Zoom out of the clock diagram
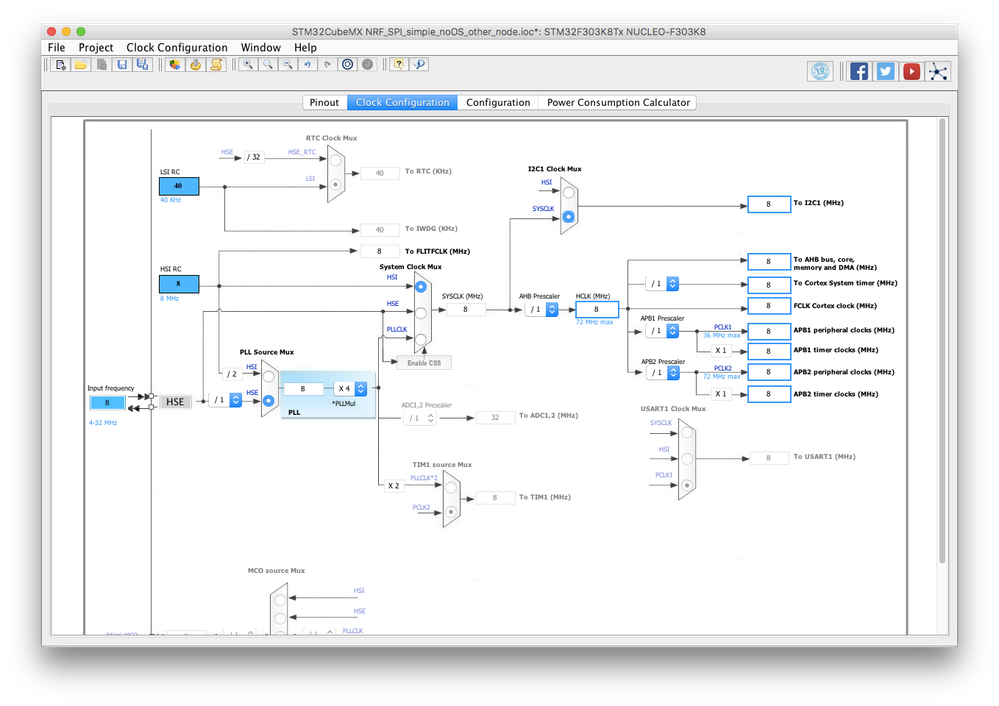Viewport: 999px width, 706px height. 288,64
